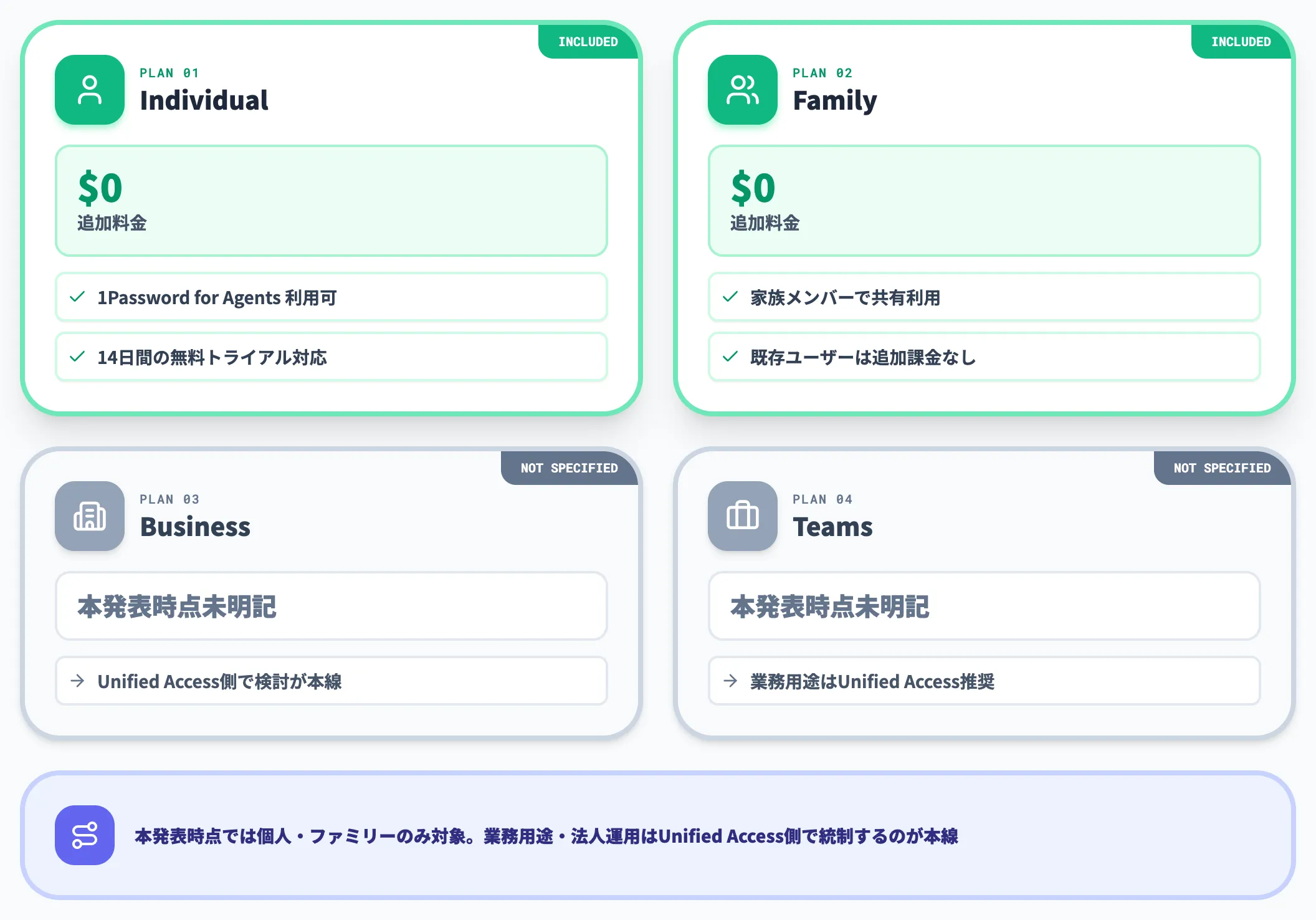The image size is (1316, 920).
Task: Click the Individual plan person icon
Action: click(x=90, y=90)
